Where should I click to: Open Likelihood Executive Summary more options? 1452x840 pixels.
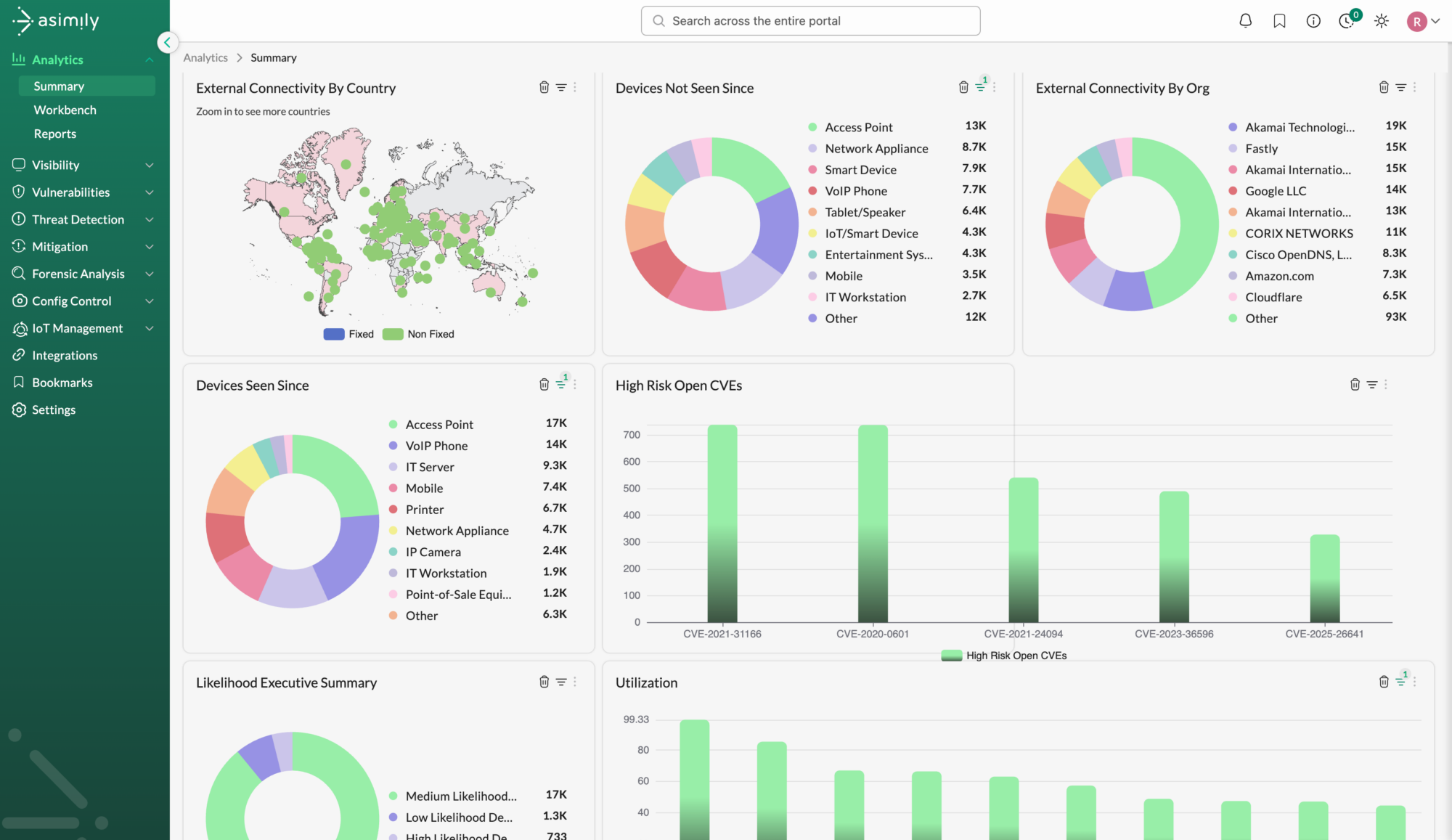coord(575,682)
